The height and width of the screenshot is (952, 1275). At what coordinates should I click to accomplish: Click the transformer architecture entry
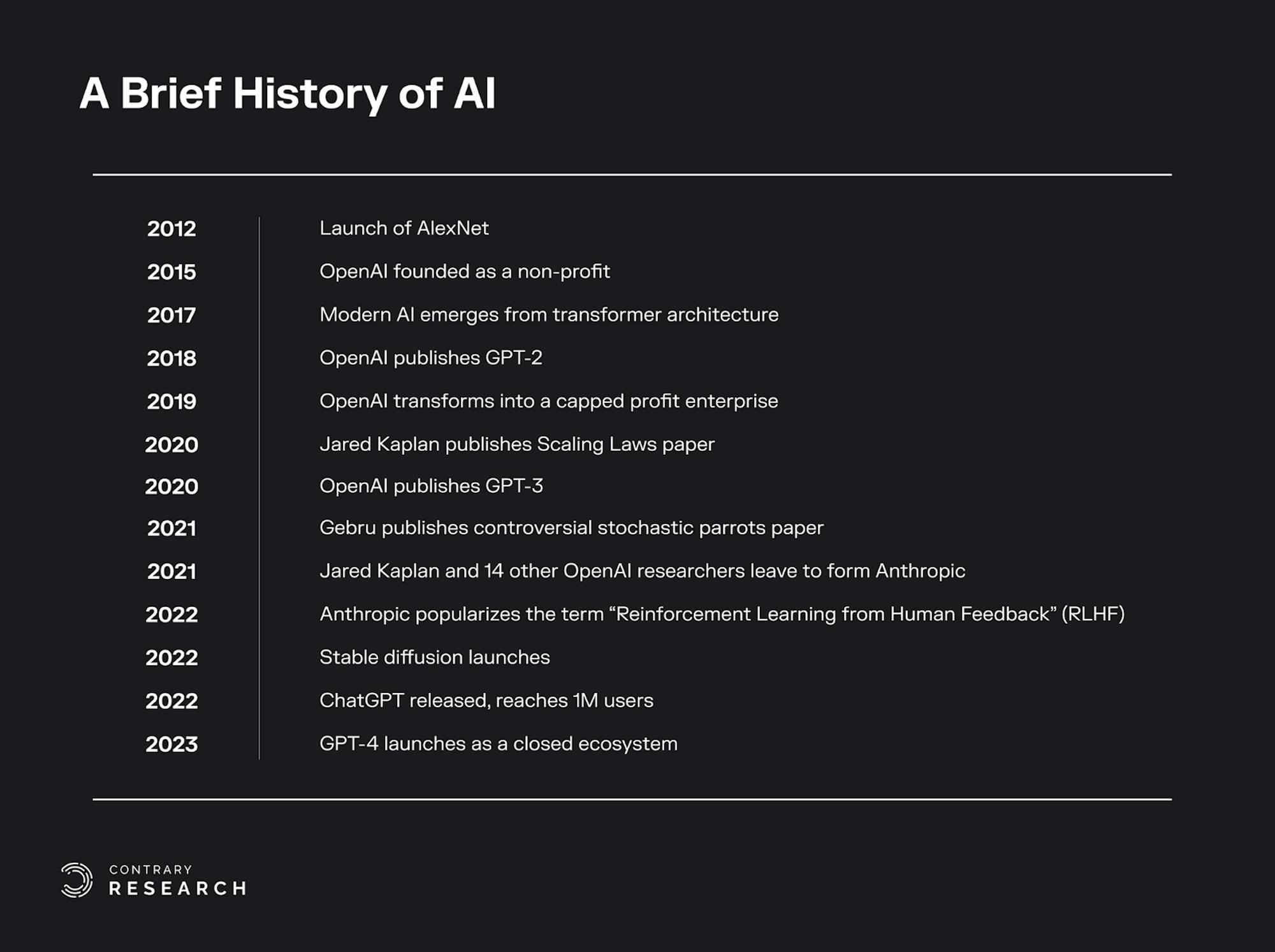548,314
